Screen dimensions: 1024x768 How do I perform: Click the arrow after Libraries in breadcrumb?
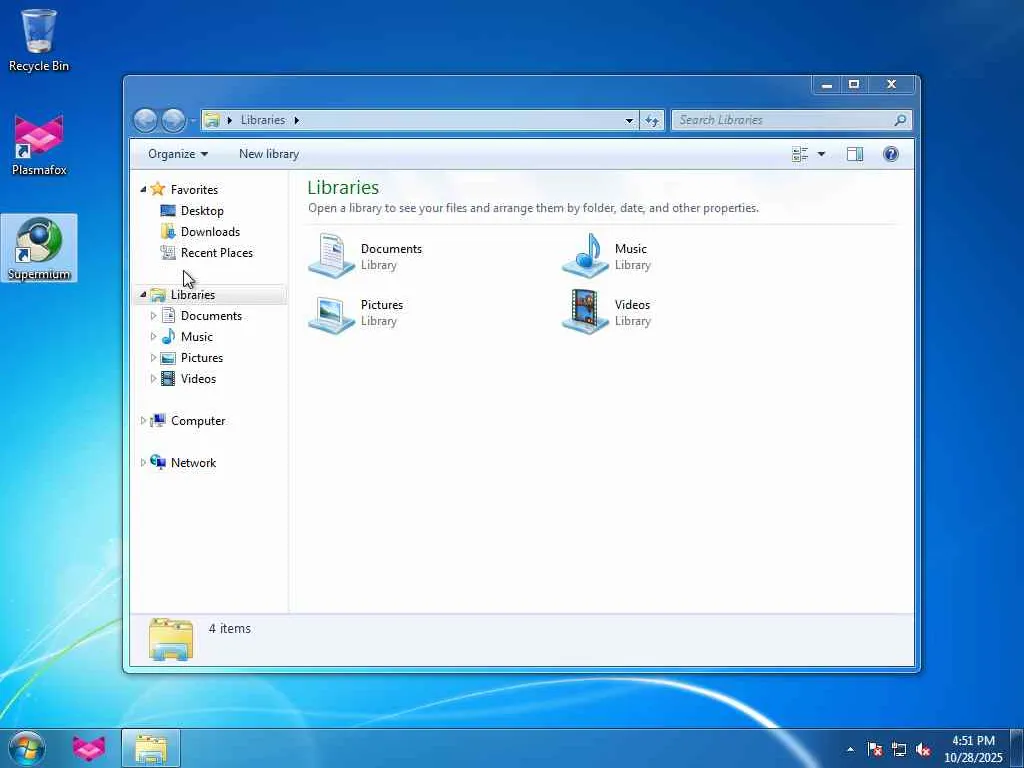point(296,120)
